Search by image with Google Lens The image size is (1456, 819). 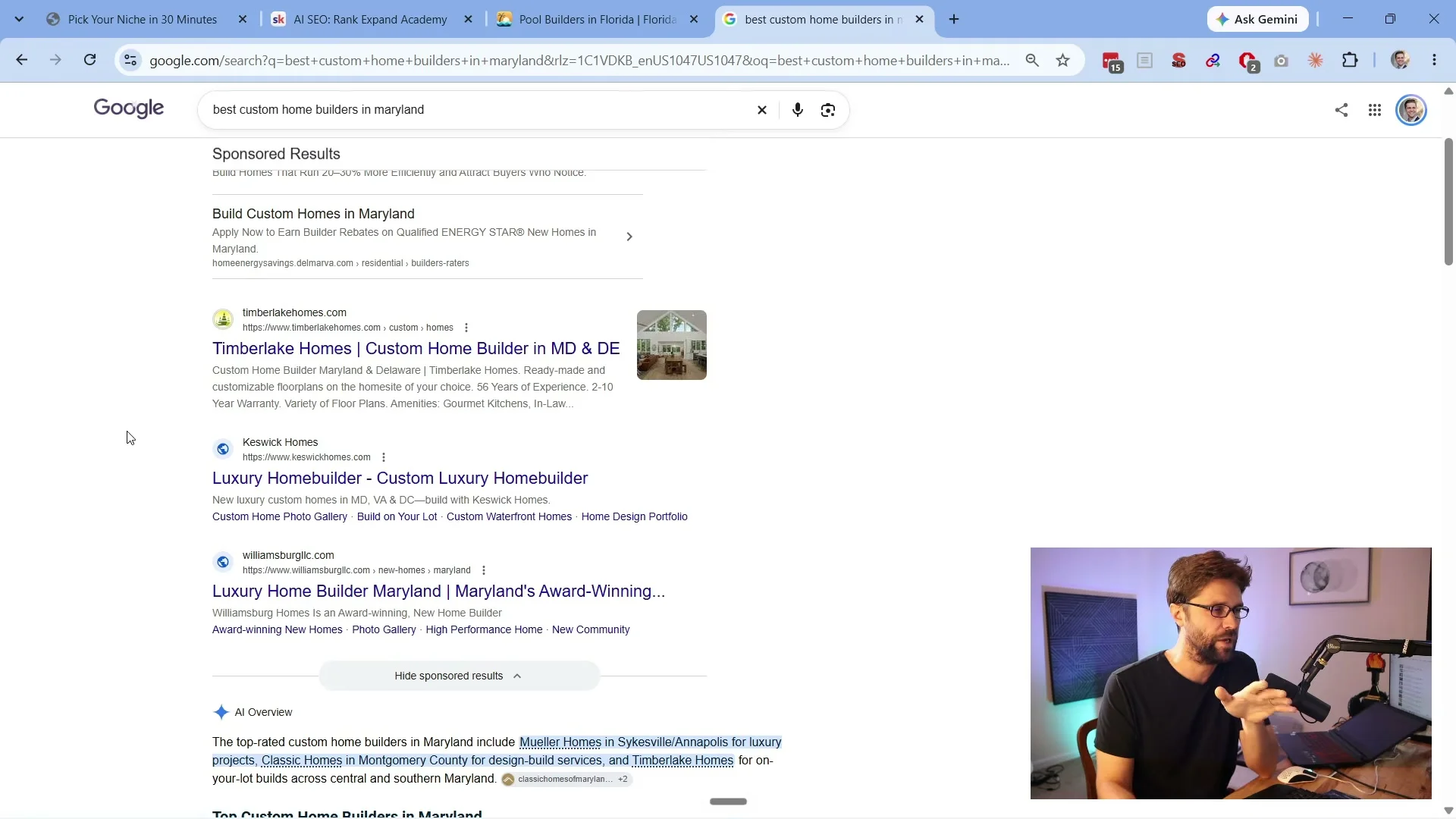click(x=828, y=110)
